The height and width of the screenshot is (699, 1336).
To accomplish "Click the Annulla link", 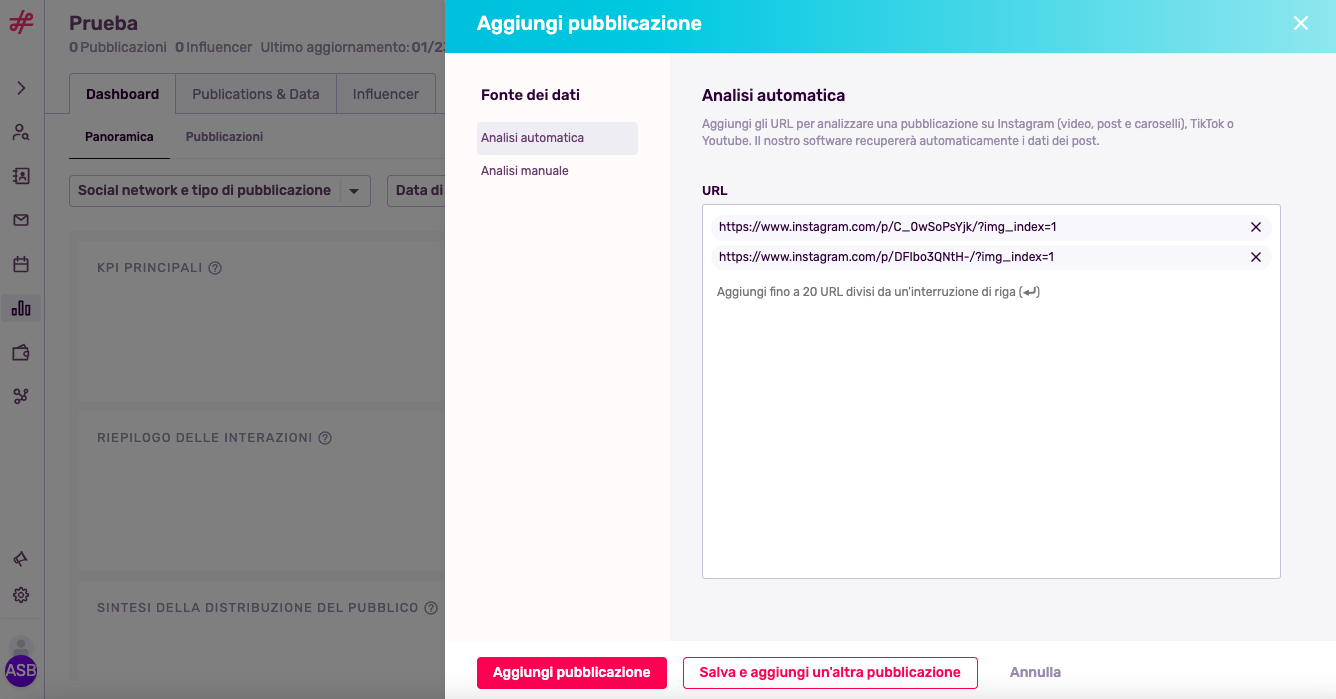I will (1035, 673).
